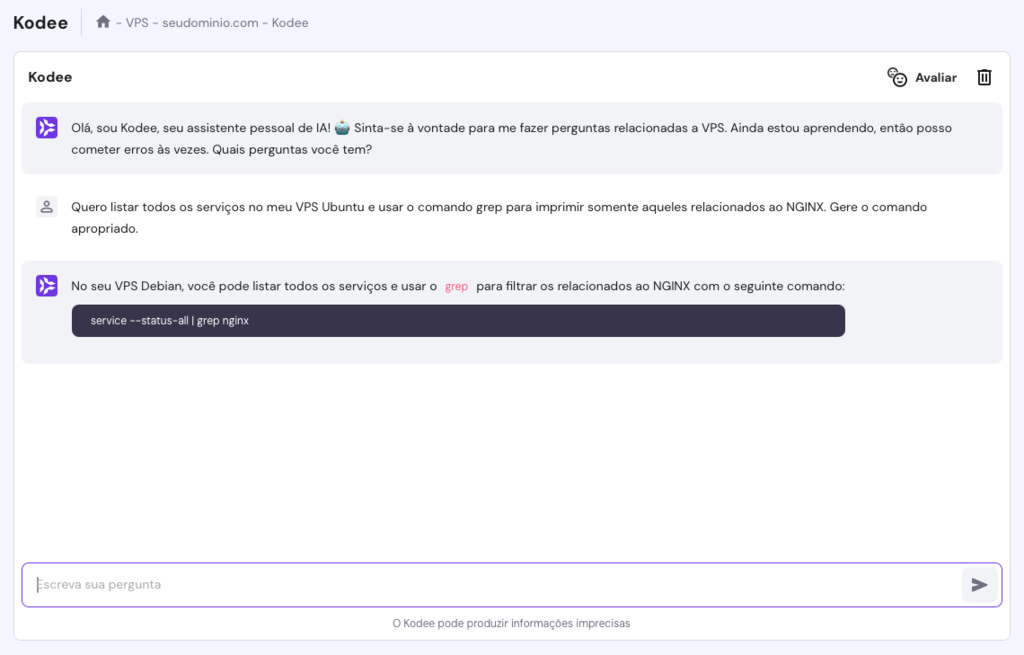Image resolution: width=1024 pixels, height=655 pixels.
Task: Select the Kodee breadcrumb item
Action: [x=290, y=21]
